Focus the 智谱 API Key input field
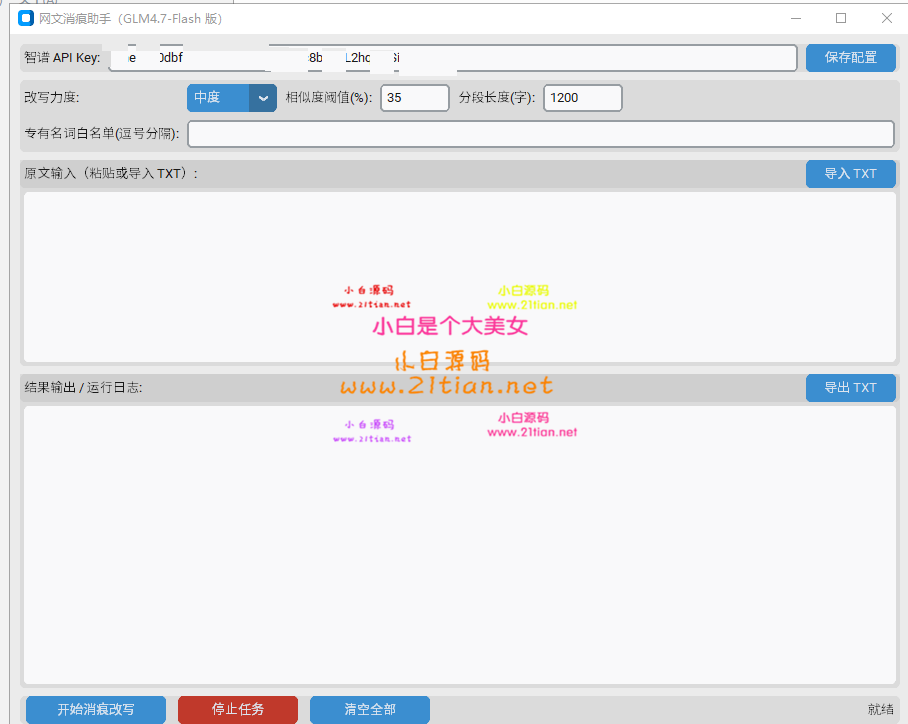 coord(453,58)
